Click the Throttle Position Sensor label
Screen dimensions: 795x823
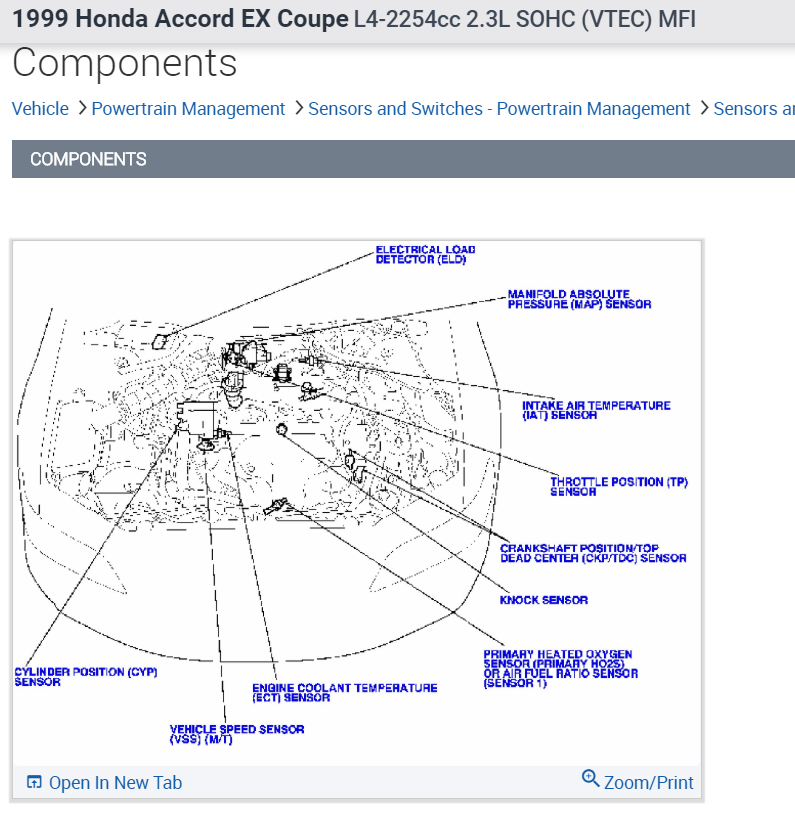point(619,487)
